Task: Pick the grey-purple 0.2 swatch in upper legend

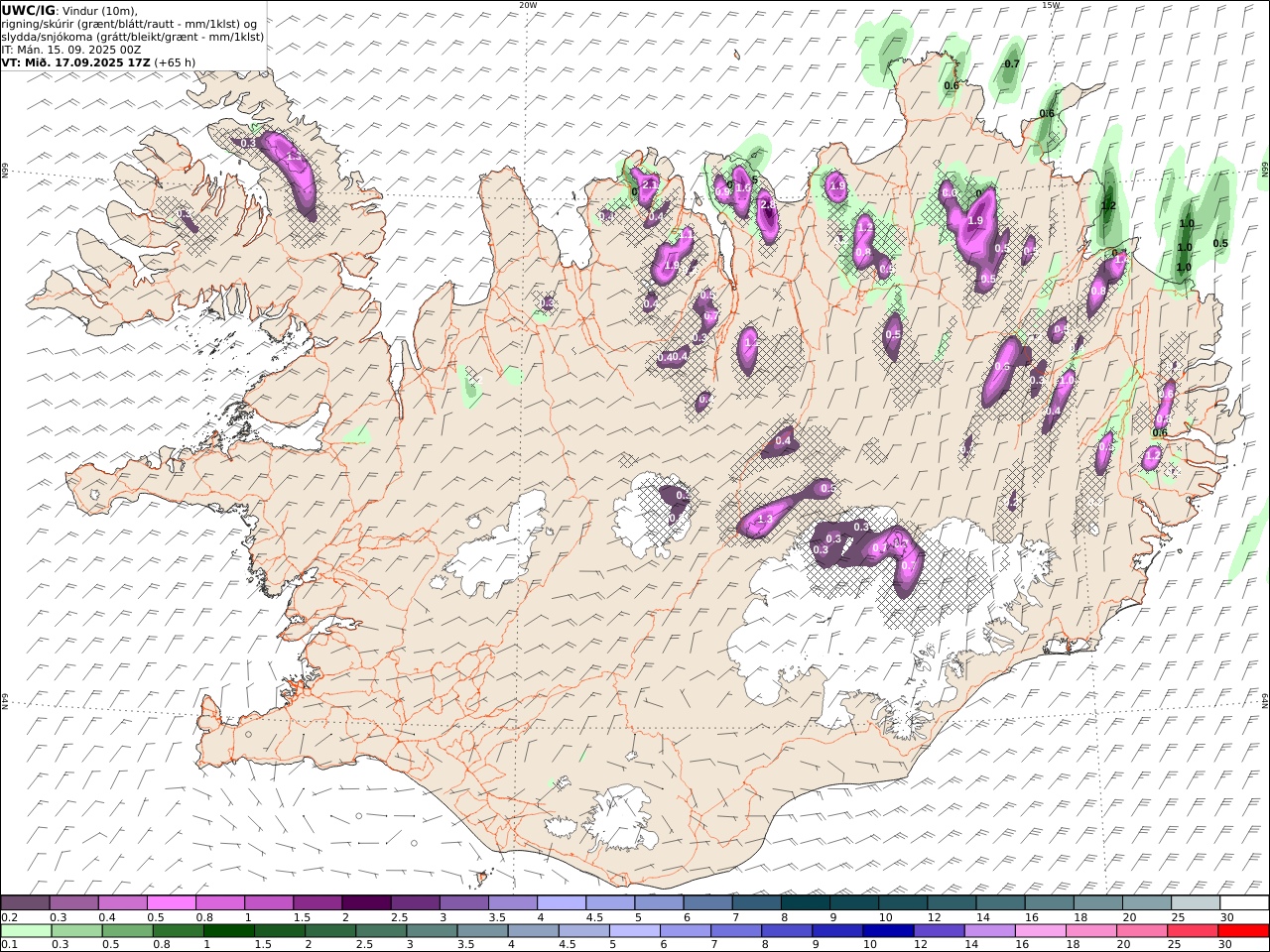Action: 26,902
